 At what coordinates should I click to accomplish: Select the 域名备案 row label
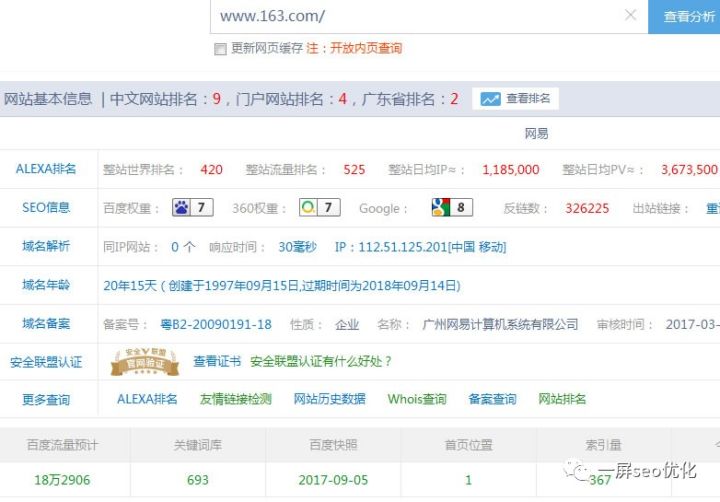pyautogui.click(x=46, y=324)
